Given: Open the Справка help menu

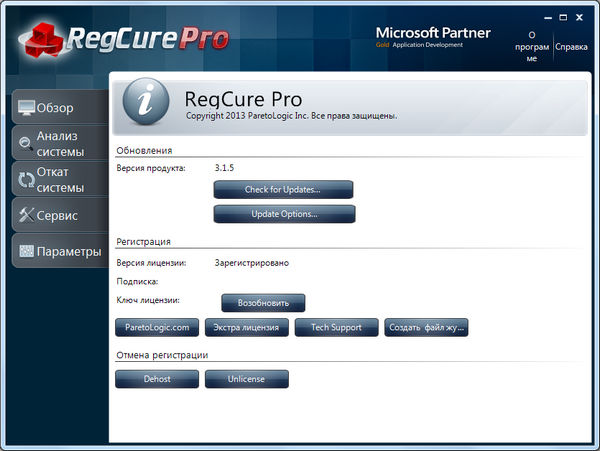Looking at the screenshot, I should (x=571, y=46).
